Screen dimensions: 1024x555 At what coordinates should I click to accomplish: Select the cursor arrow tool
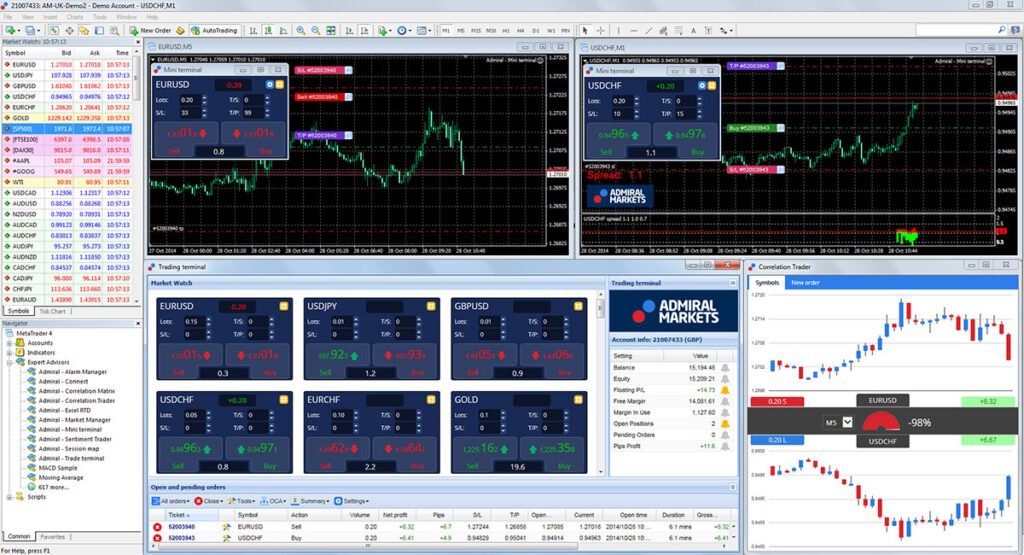pyautogui.click(x=585, y=30)
